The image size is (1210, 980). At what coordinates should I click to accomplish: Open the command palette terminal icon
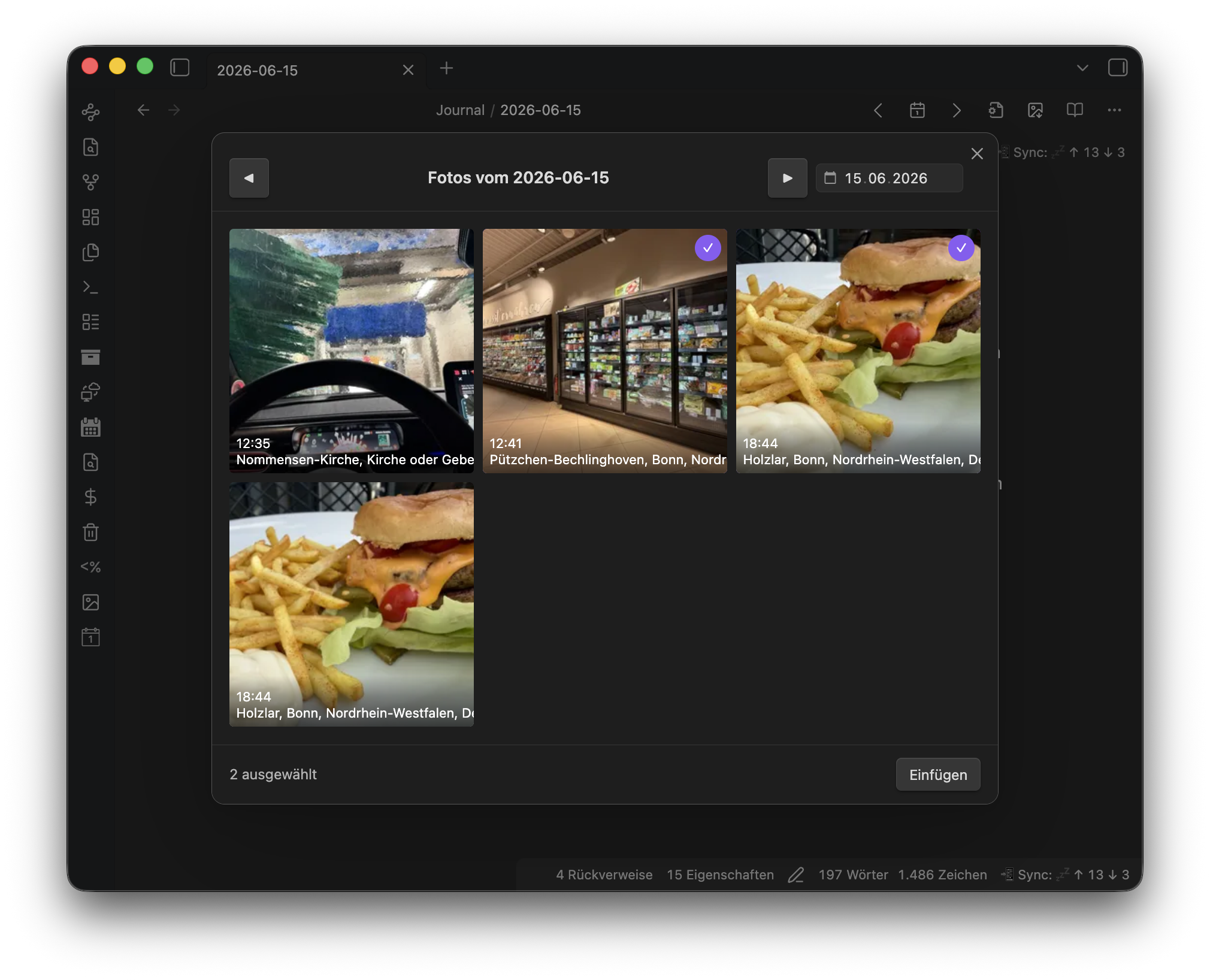[90, 287]
